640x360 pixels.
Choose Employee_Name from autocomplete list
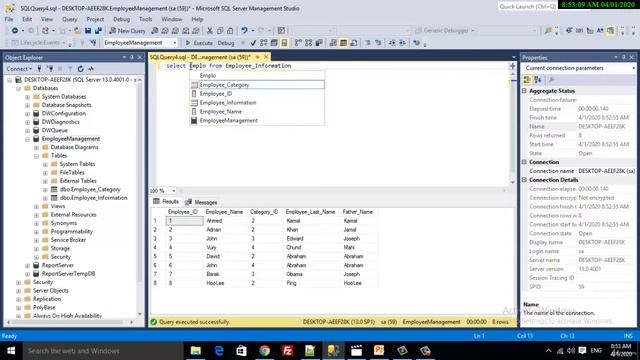coord(258,111)
